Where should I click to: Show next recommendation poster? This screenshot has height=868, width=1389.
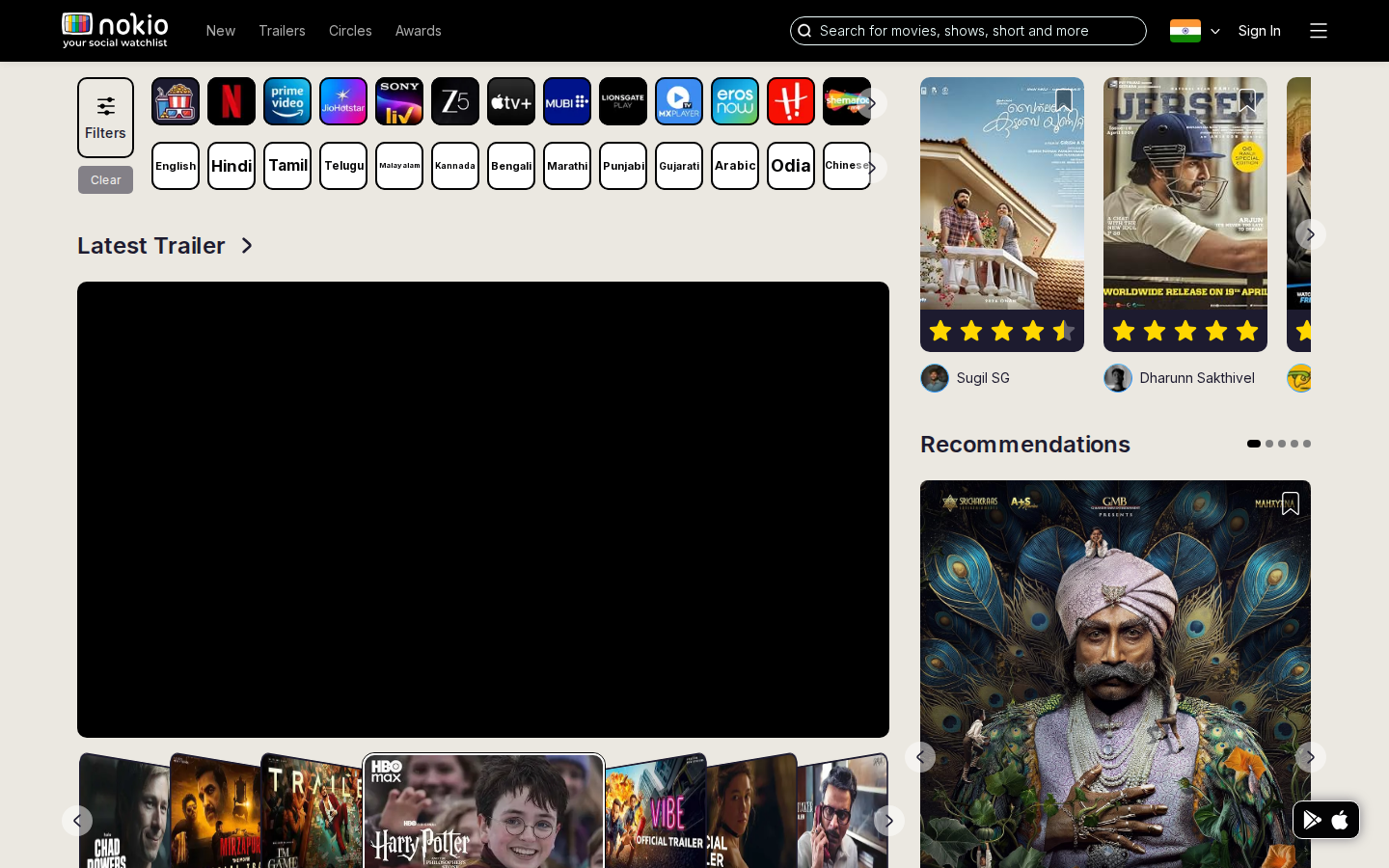coord(1310,757)
